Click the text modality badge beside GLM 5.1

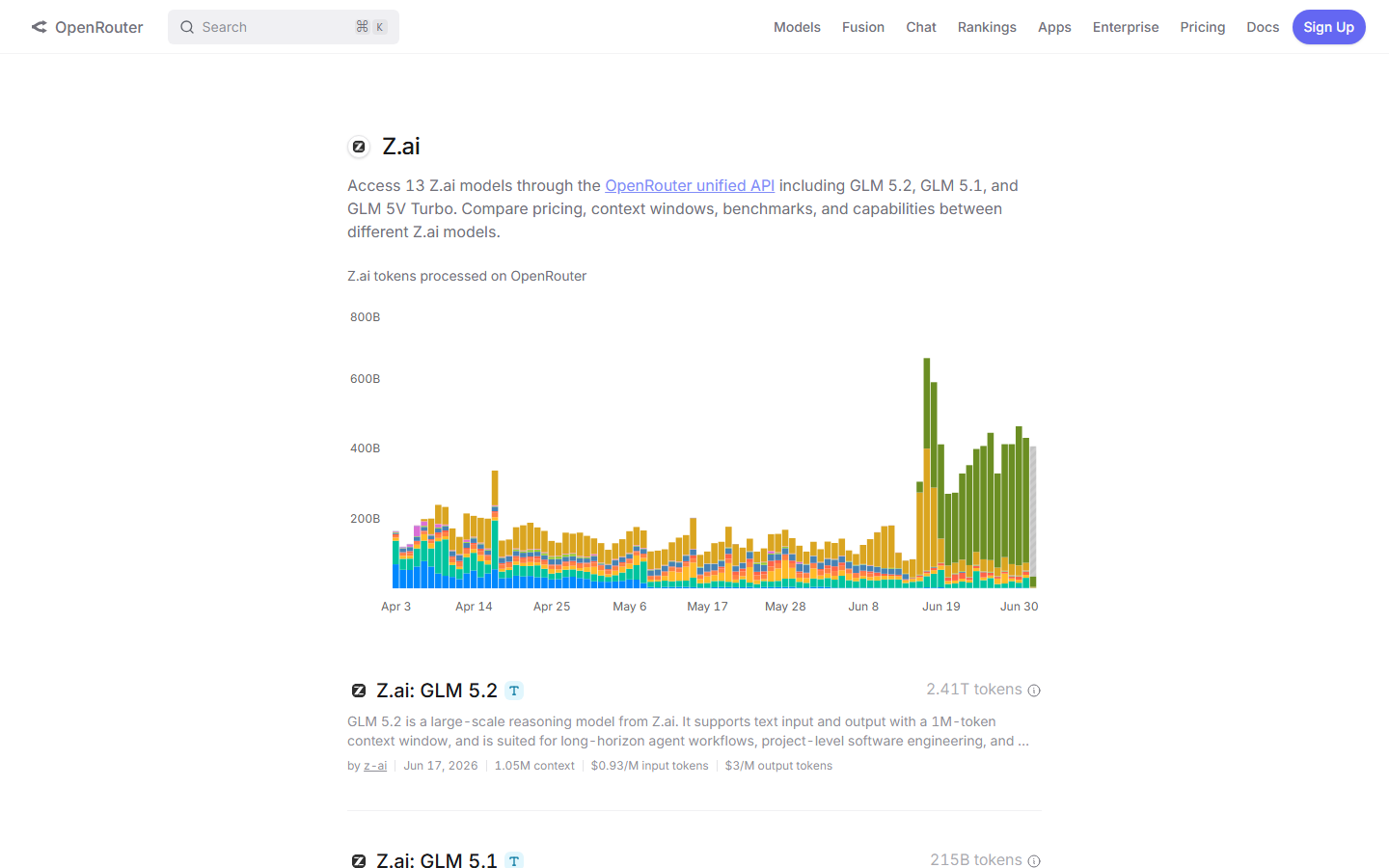pos(514,860)
